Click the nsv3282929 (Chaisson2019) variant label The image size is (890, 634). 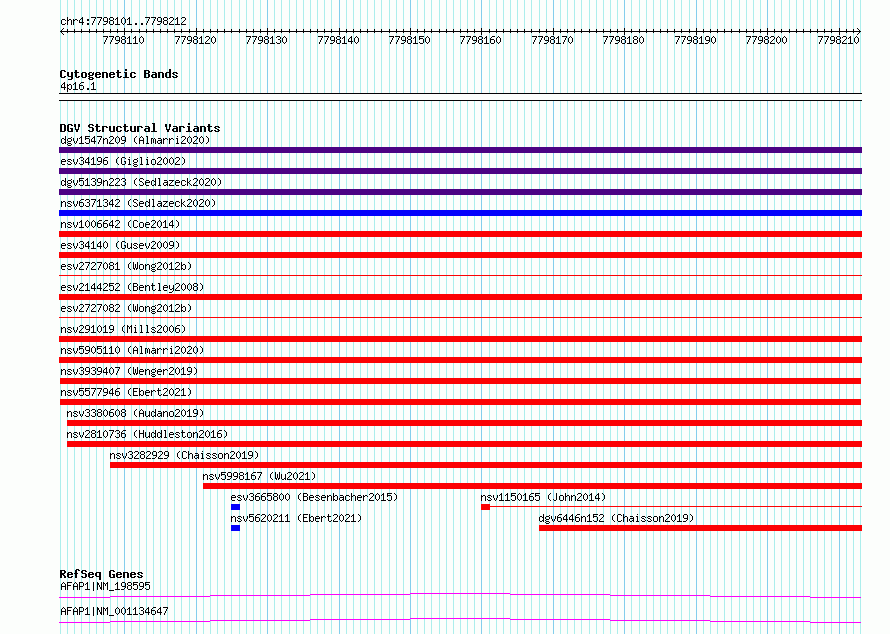[x=184, y=455]
